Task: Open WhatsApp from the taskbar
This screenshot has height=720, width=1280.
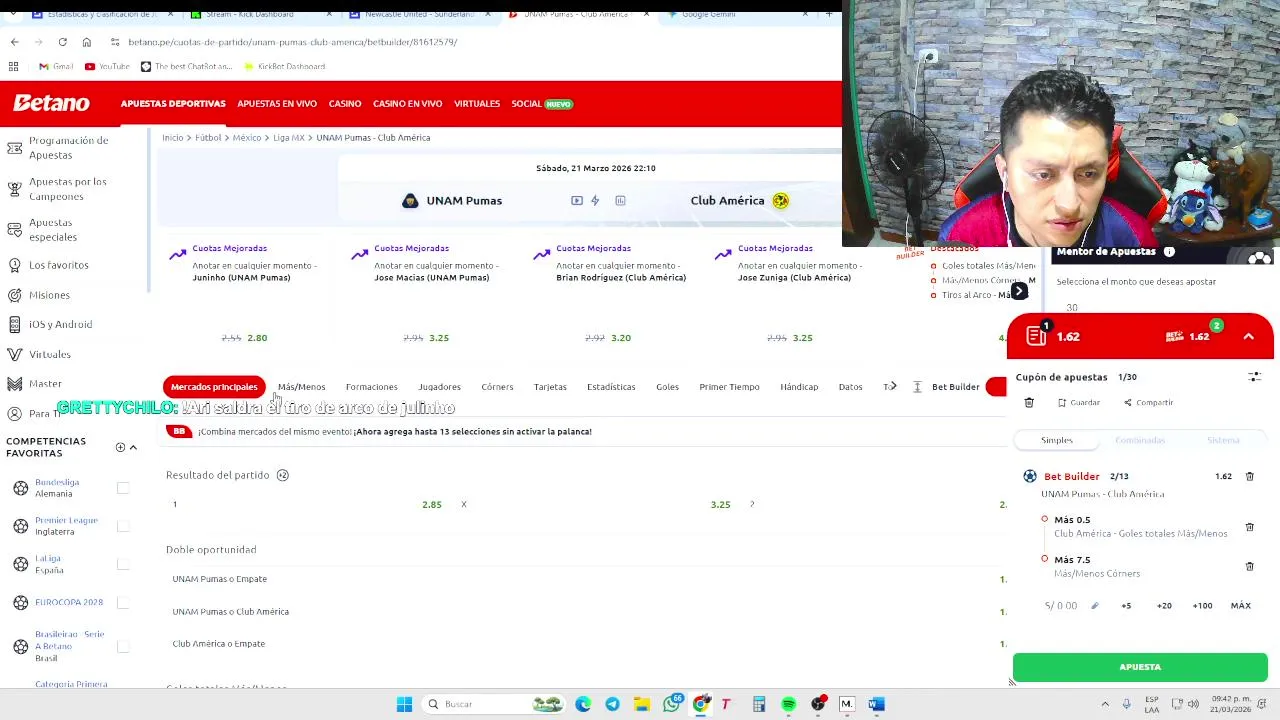Action: (x=671, y=704)
